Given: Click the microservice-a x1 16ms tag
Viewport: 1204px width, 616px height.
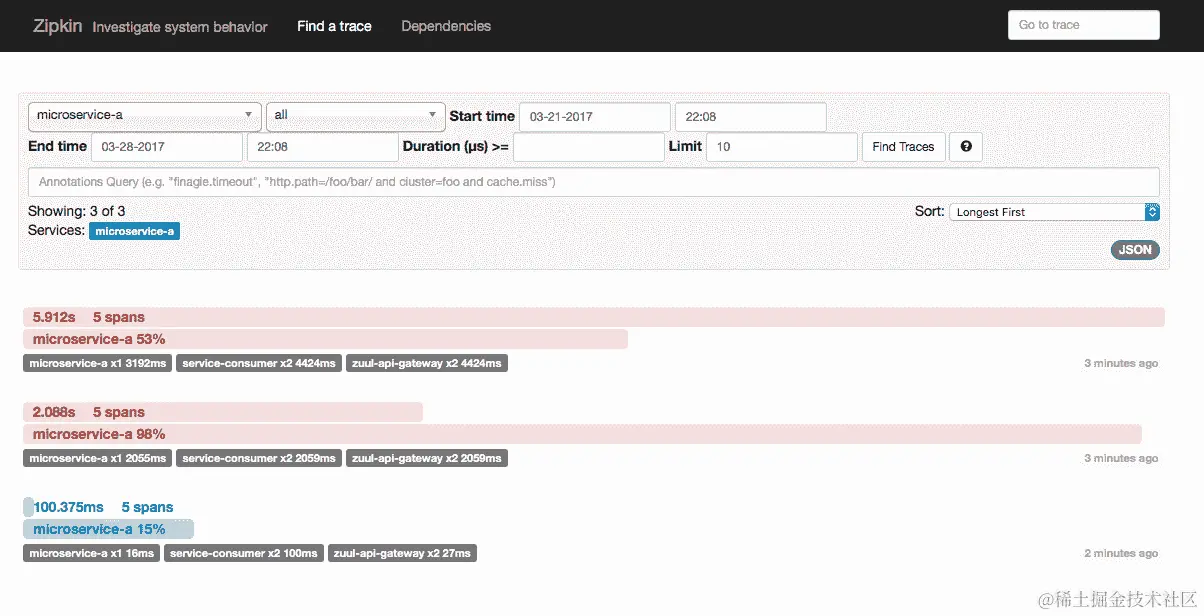Looking at the screenshot, I should click(x=92, y=553).
